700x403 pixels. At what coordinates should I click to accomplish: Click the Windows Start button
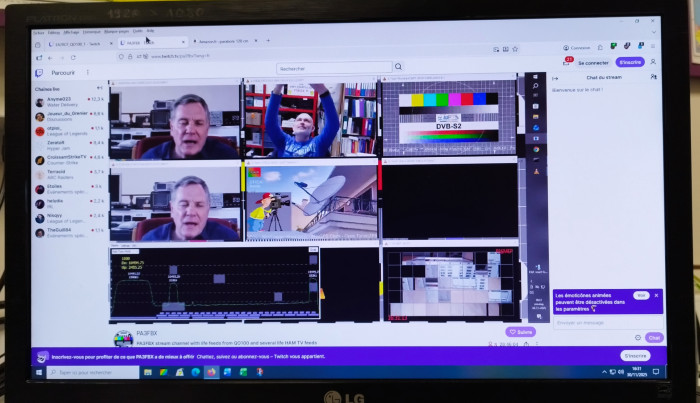pos(39,372)
